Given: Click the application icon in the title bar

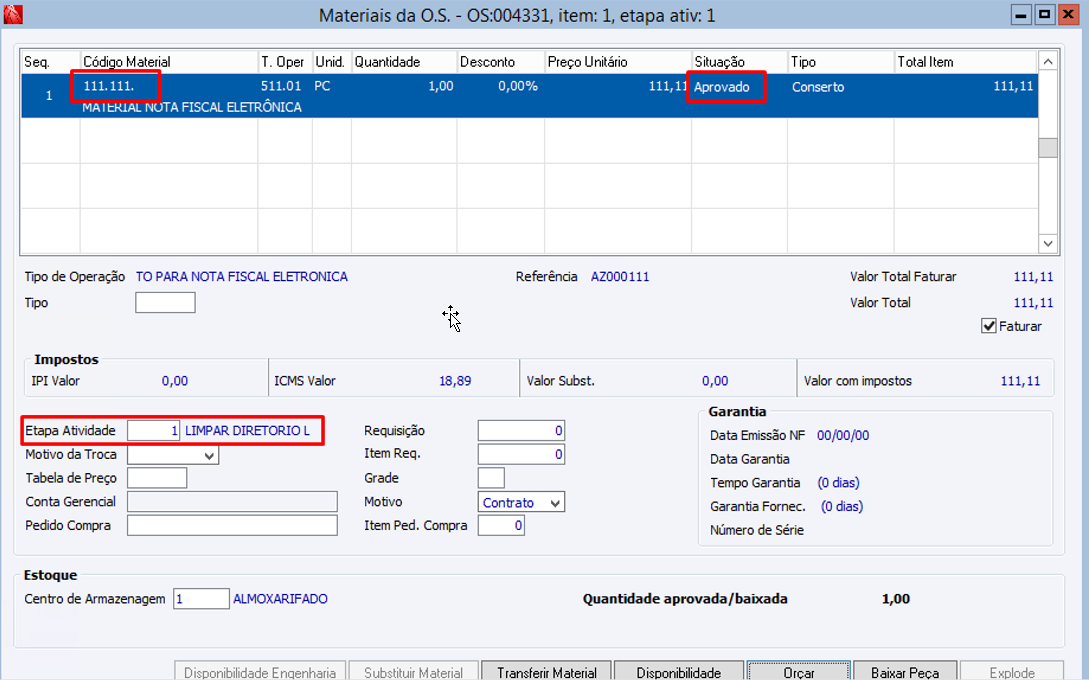Looking at the screenshot, I should [x=13, y=14].
